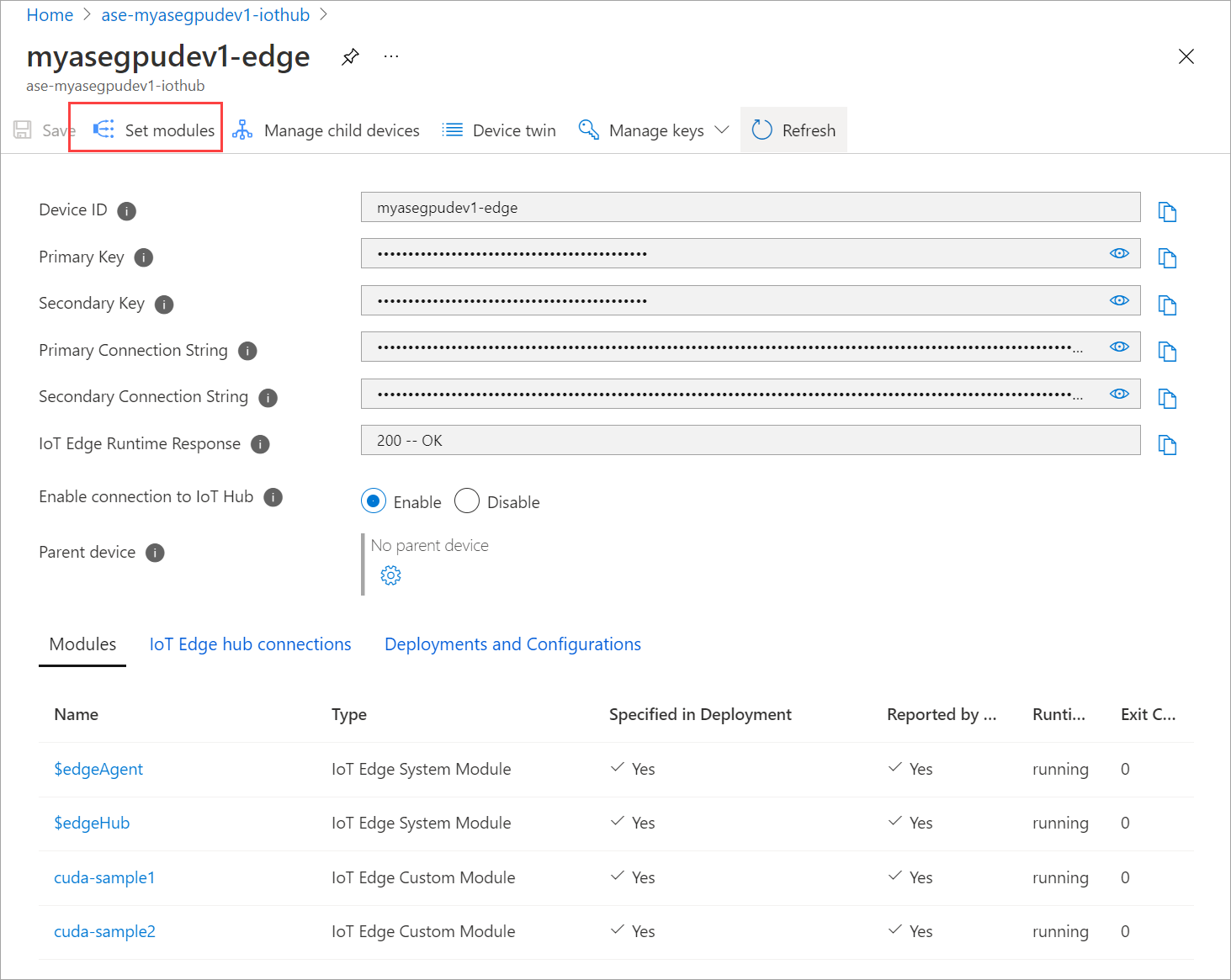Select the Disable radio button
This screenshot has width=1231, height=980.
(x=467, y=501)
